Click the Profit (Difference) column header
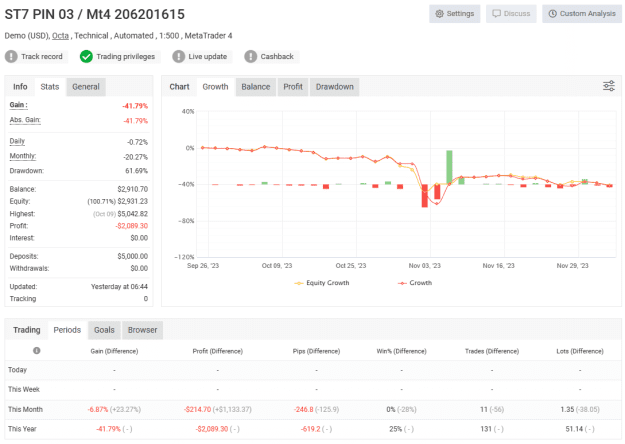625x444 pixels. click(x=218, y=351)
